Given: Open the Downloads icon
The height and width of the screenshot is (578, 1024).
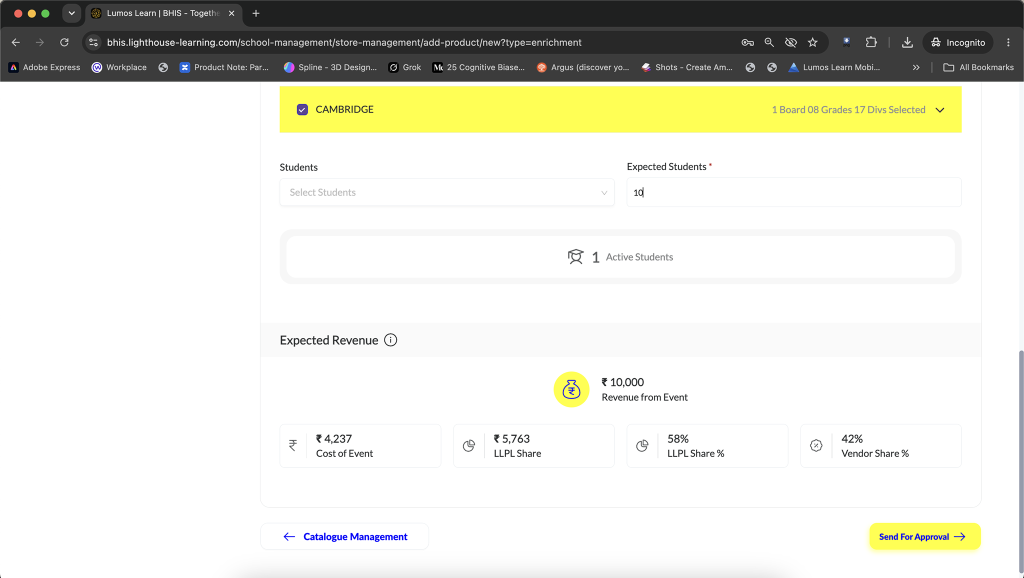Looking at the screenshot, I should click(x=907, y=42).
